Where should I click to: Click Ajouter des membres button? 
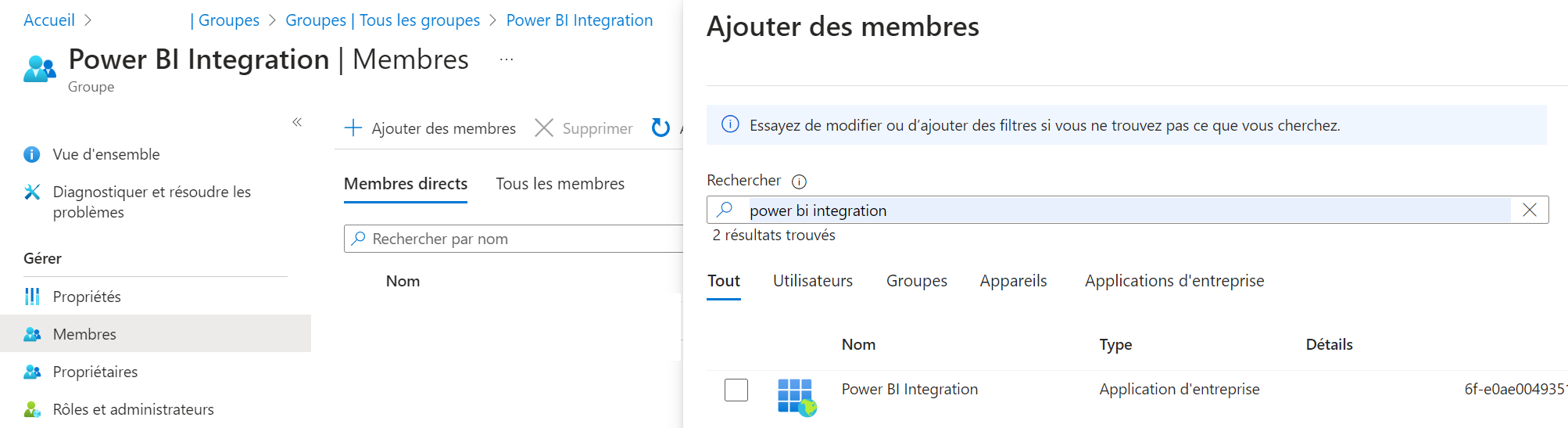click(430, 128)
